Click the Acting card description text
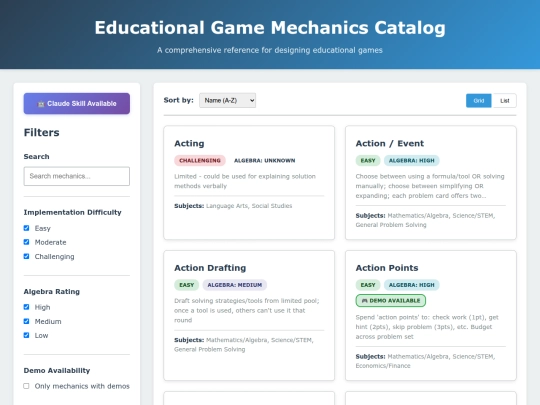 245,181
